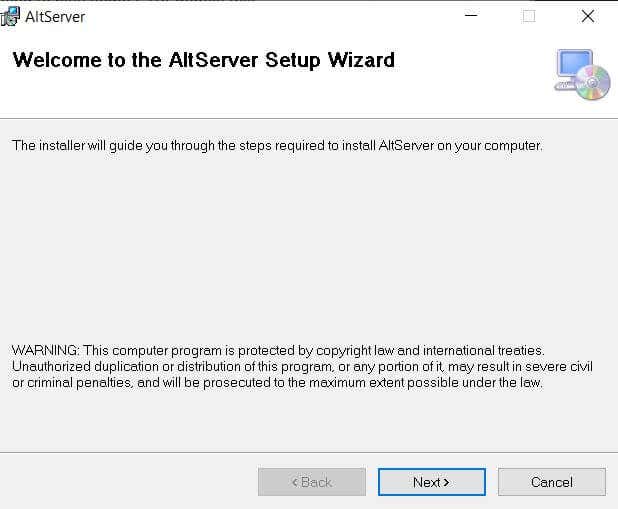Viewport: 618px width, 509px height.
Task: Click the Welcome to the AltServer Setup Wizard heading
Action: tap(203, 60)
